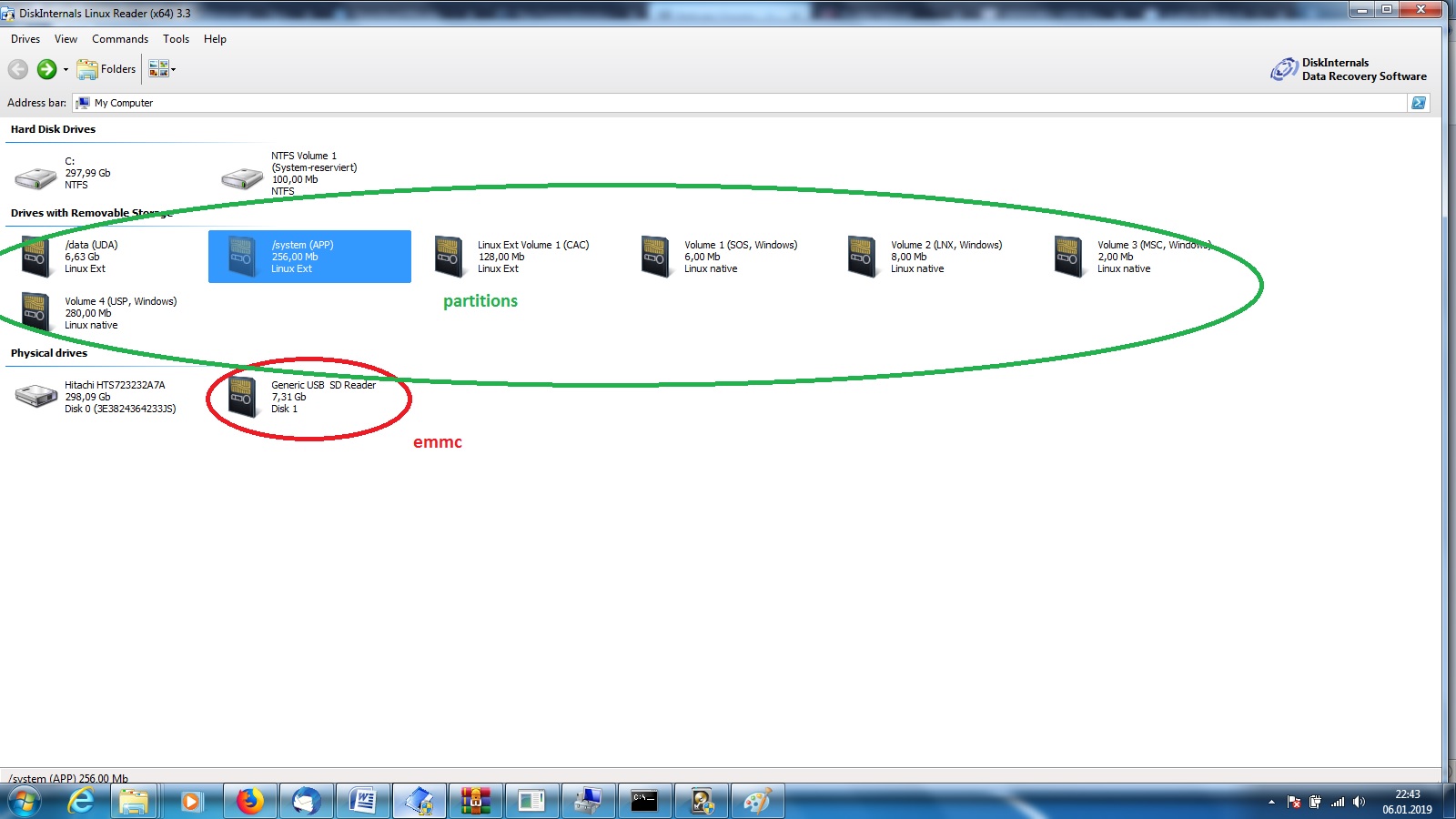The image size is (1456, 819).
Task: Open Windows Explorer from the taskbar
Action: (134, 802)
